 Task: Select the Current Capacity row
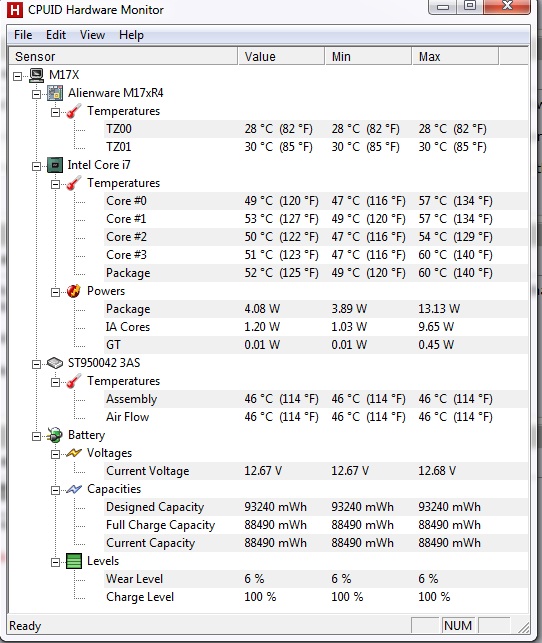(x=316, y=543)
